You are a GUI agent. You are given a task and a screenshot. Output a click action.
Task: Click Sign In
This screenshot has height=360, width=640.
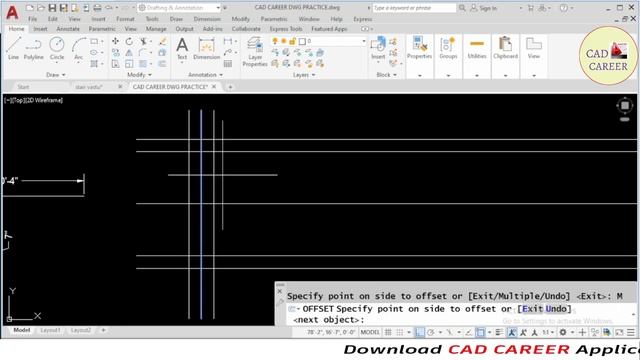tap(484, 8)
